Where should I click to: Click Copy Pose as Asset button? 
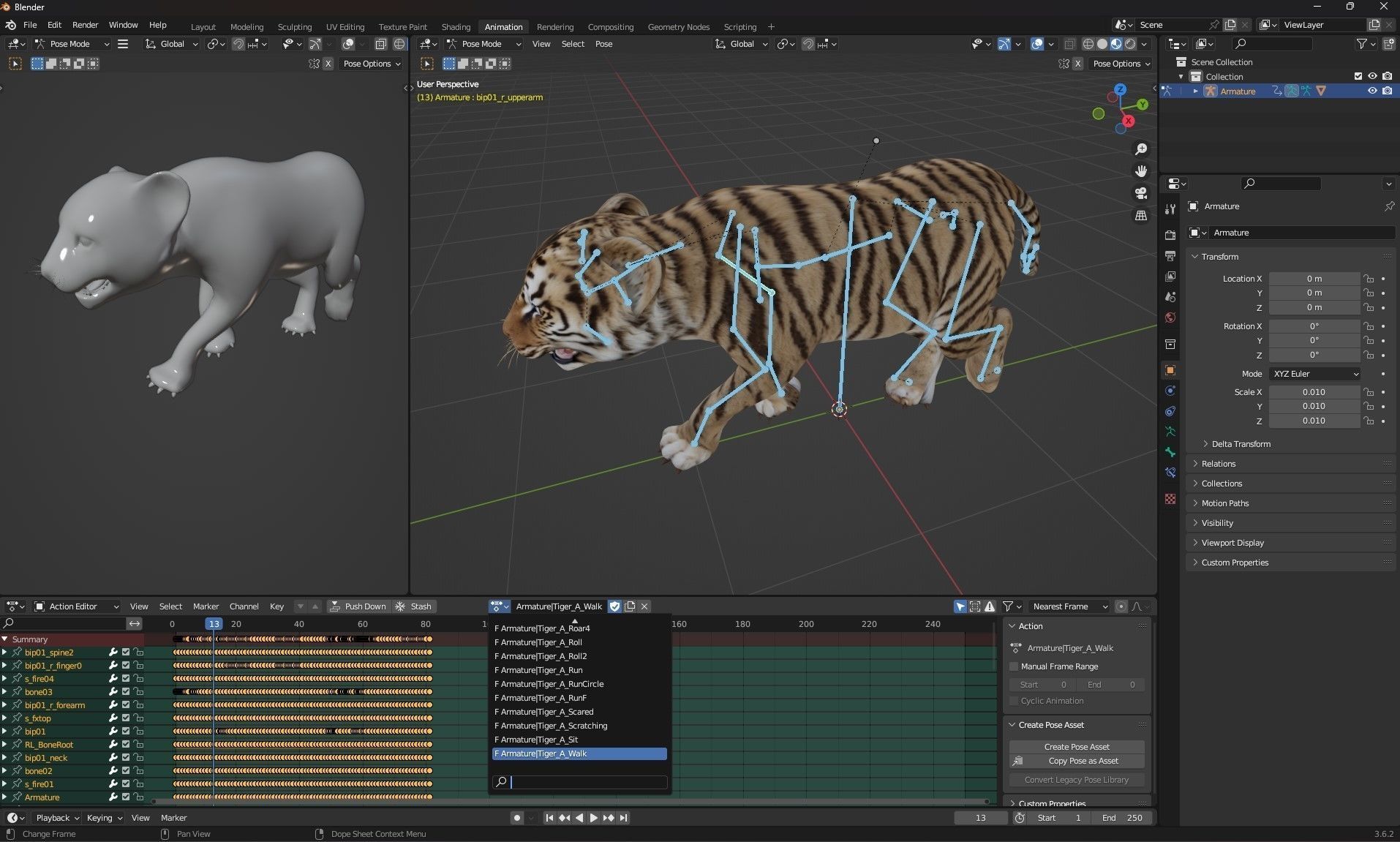[x=1077, y=761]
